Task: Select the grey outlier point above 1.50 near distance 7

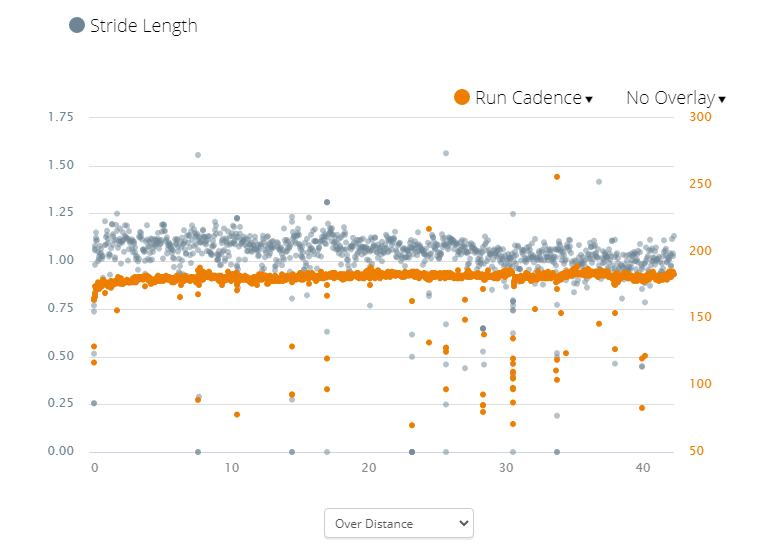Action: click(x=198, y=155)
